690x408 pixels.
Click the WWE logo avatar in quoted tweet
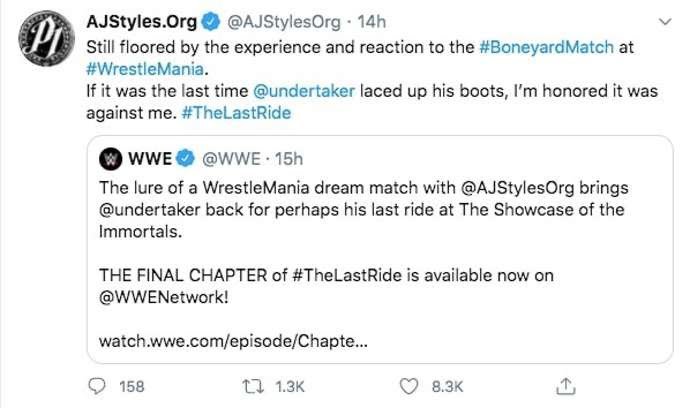click(x=110, y=159)
